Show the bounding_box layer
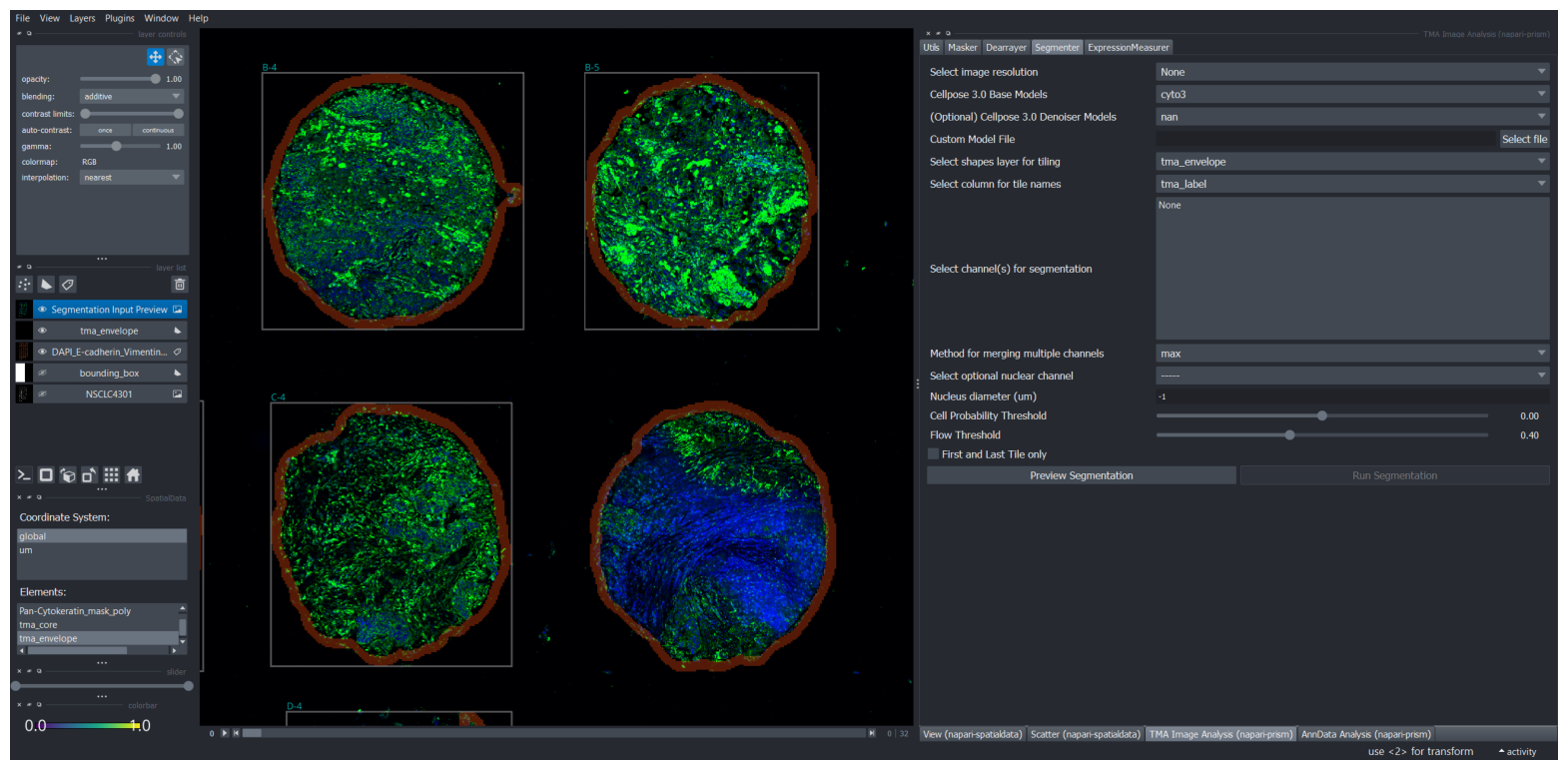The width and height of the screenshot is (1568, 770). (42, 373)
